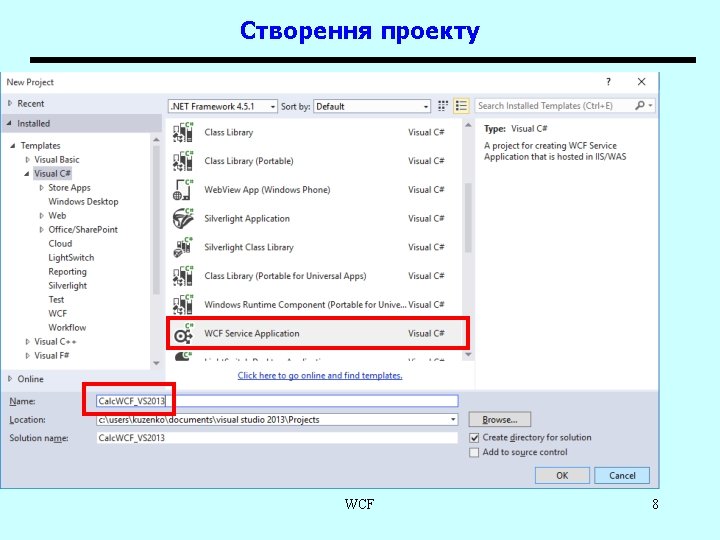Click the OK button
This screenshot has height=540, width=720.
coord(562,475)
